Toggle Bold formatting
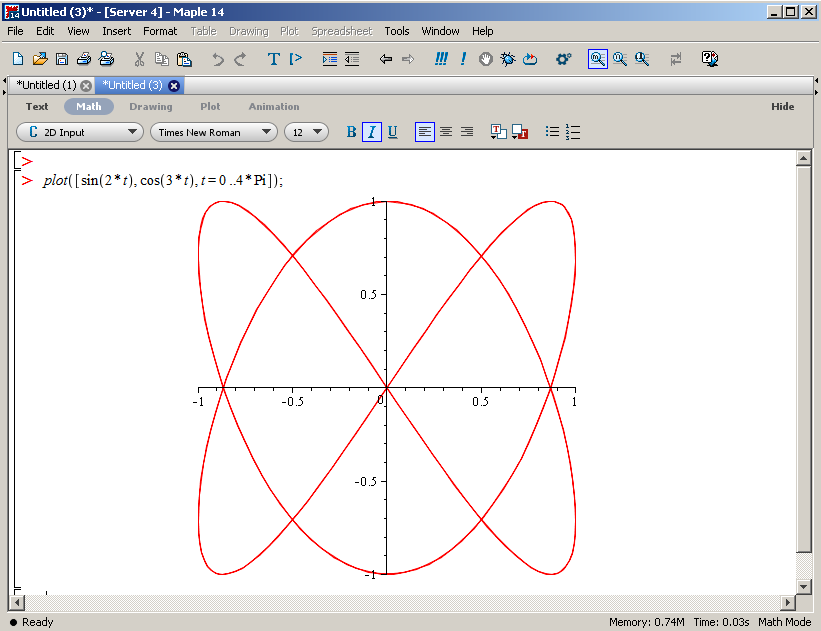821x631 pixels. 351,132
